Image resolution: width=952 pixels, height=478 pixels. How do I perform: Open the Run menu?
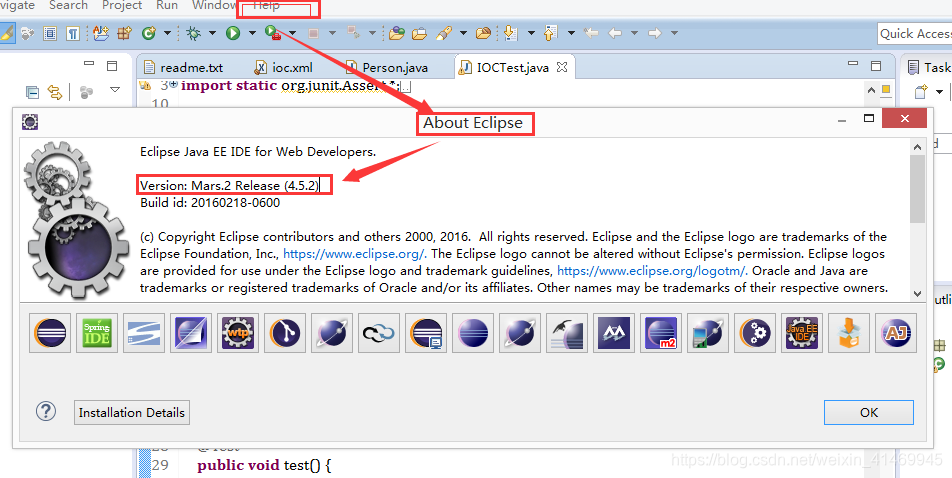pos(167,5)
